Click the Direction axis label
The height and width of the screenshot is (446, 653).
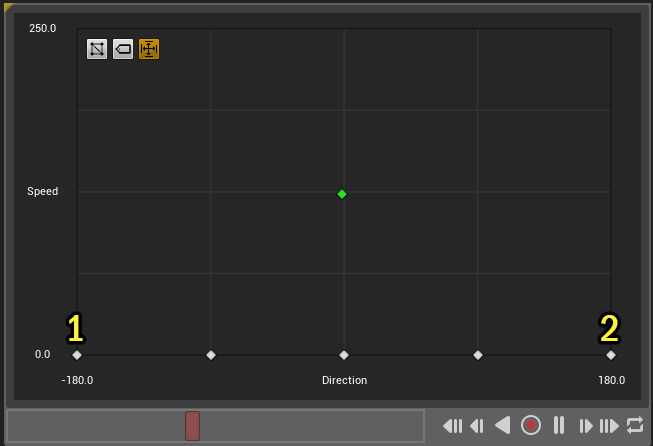tap(344, 380)
